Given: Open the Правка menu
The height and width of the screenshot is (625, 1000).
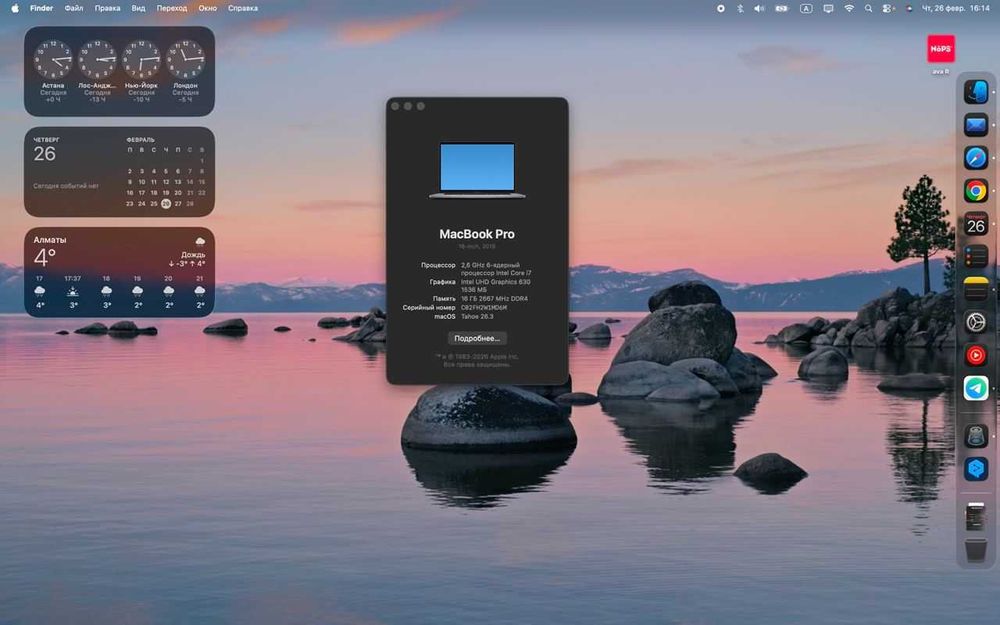Looking at the screenshot, I should pos(107,8).
